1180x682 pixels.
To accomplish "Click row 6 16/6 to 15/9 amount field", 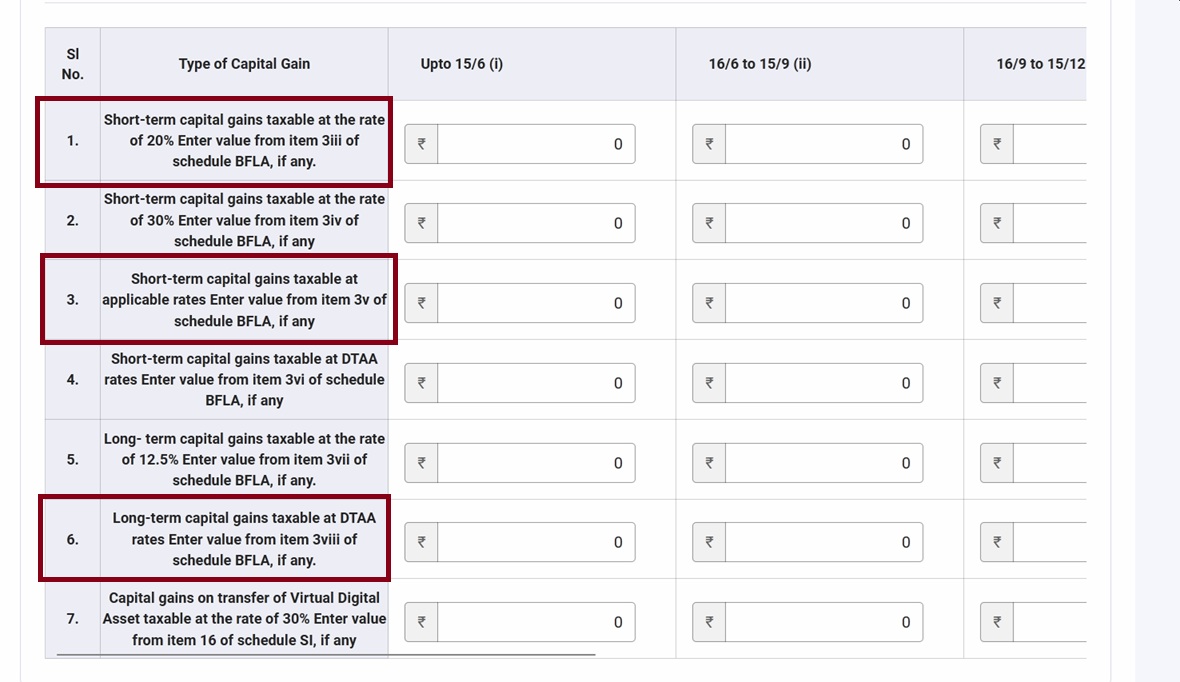I will coord(824,542).
